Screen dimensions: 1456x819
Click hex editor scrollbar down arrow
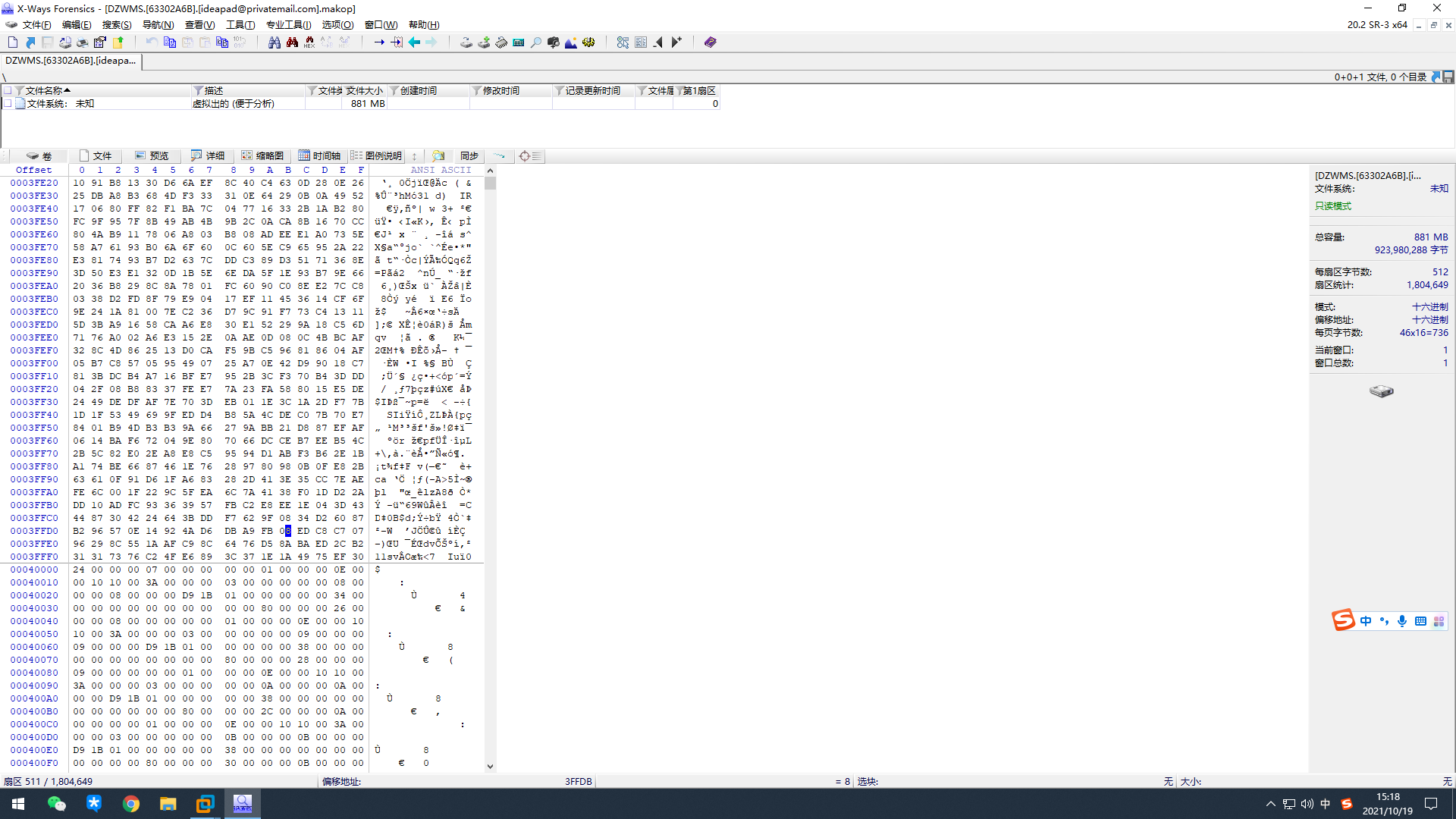click(x=490, y=766)
